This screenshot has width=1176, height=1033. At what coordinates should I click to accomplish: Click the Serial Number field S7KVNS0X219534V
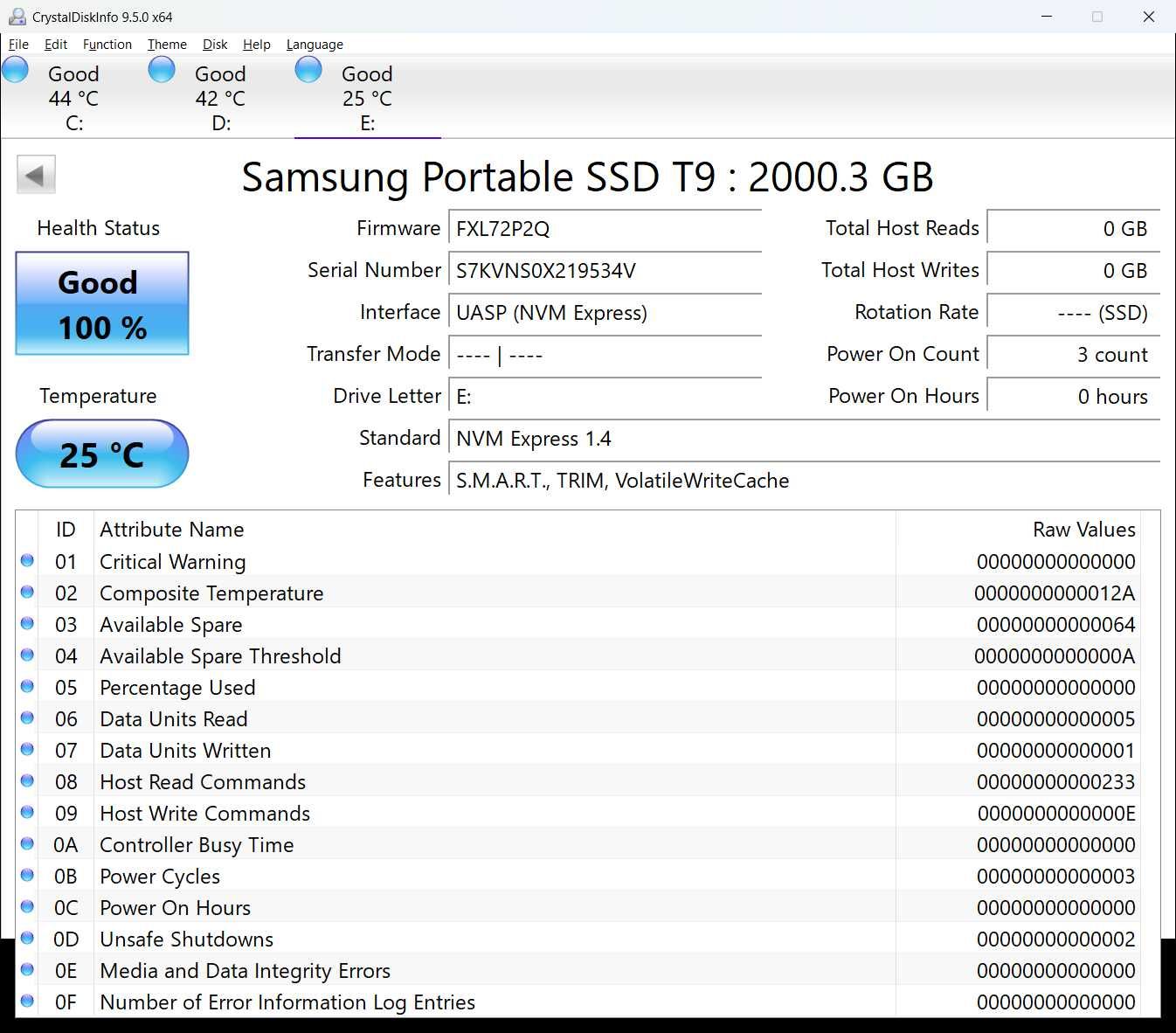point(605,271)
